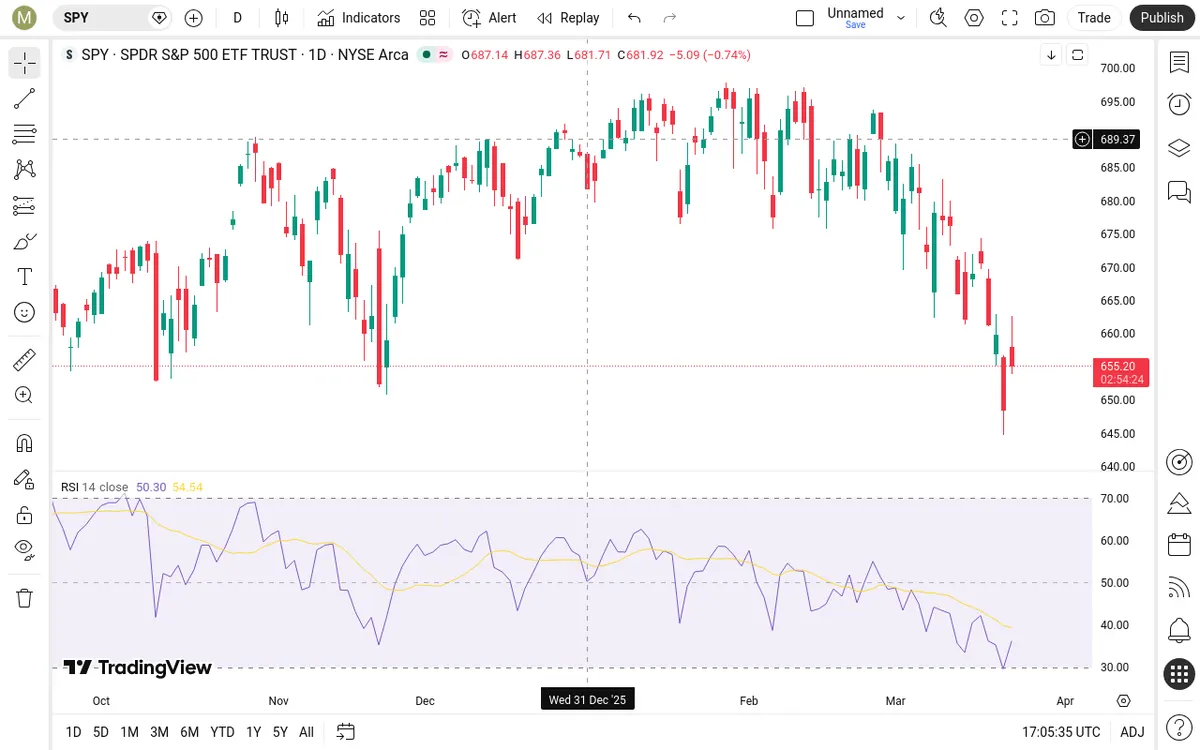Open forecasting and measurement position tools
This screenshot has height=750, width=1200.
point(25,205)
